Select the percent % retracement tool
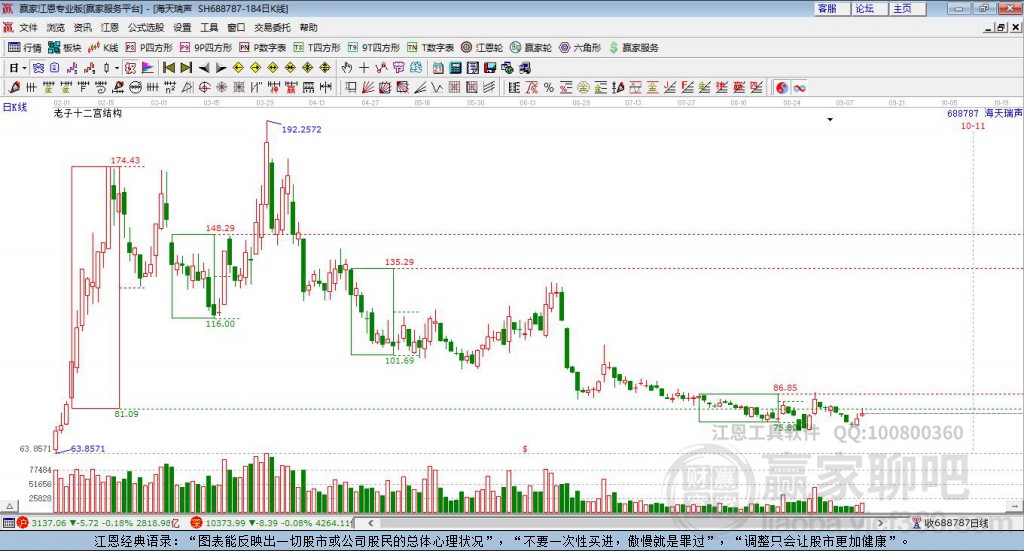The image size is (1024, 551). point(549,87)
